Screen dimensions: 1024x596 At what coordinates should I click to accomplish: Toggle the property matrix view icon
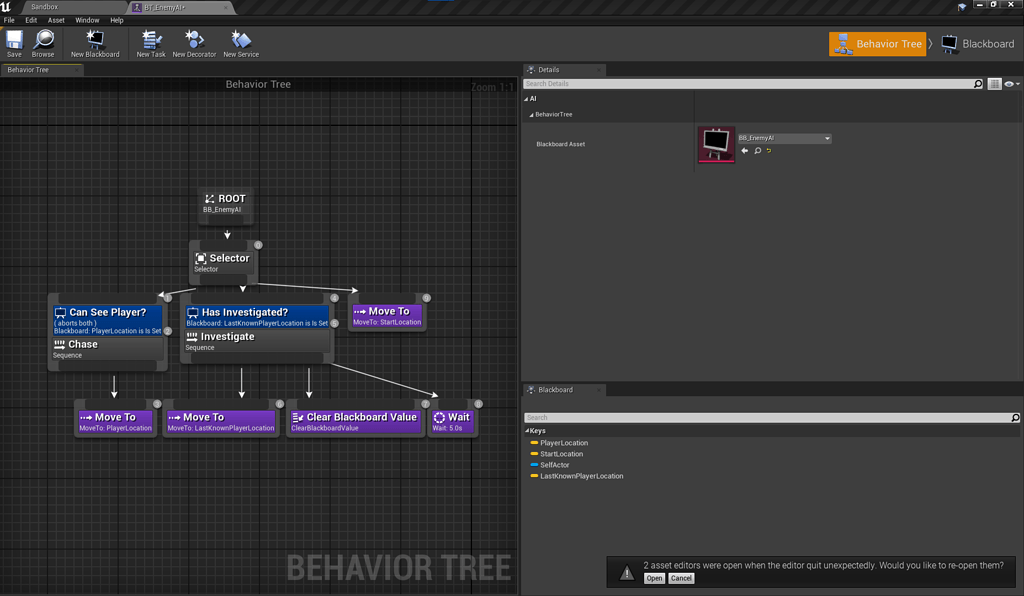click(994, 84)
